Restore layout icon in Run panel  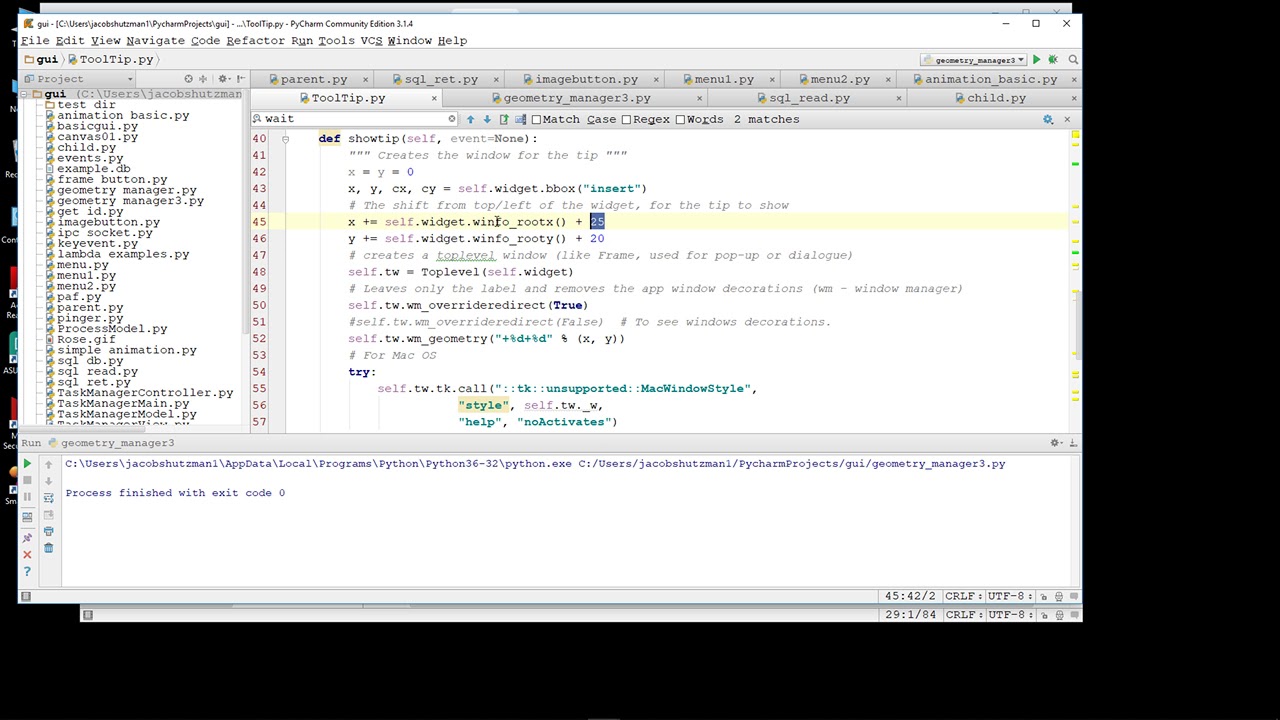click(27, 518)
